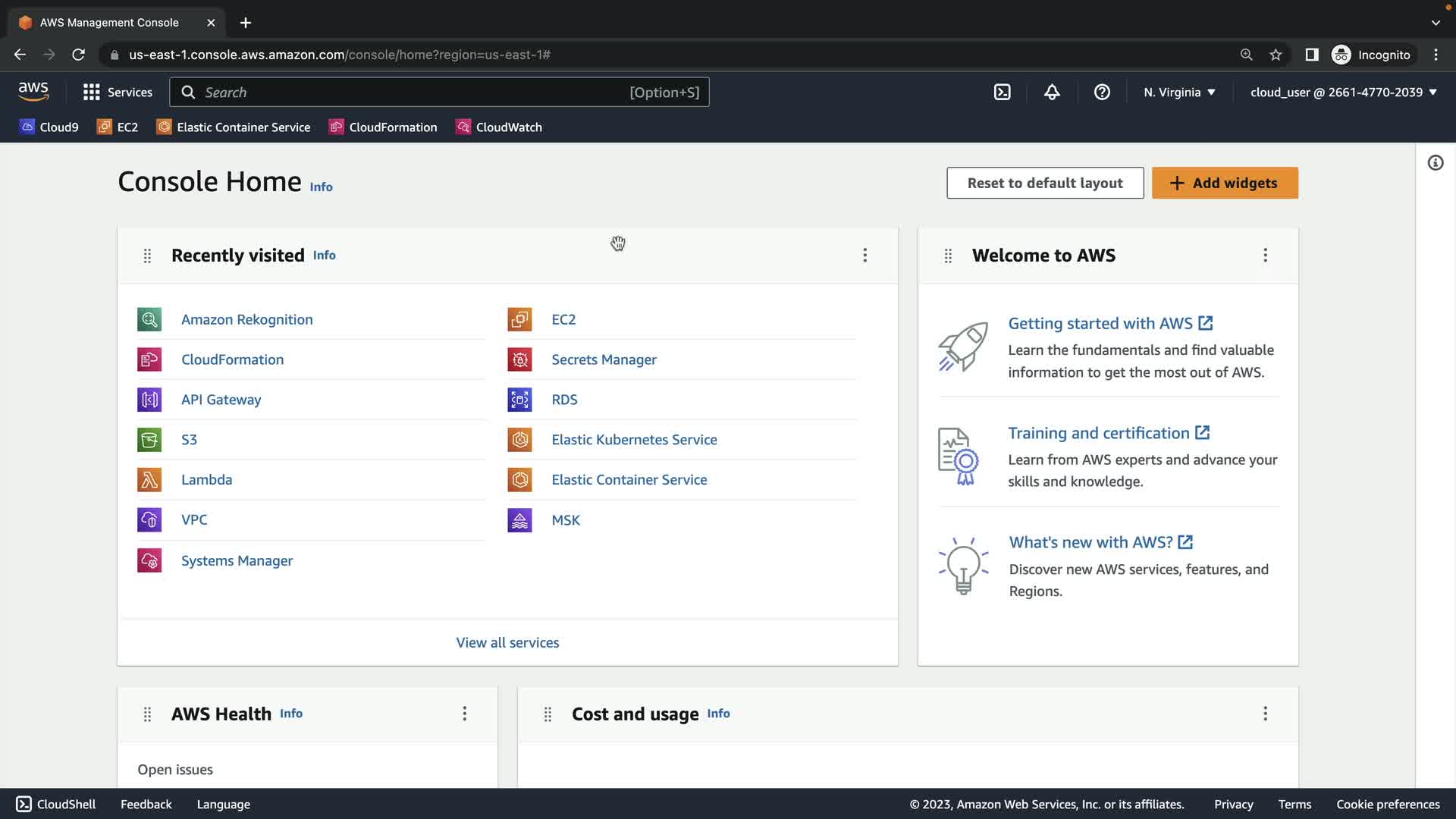Screen dimensions: 1456x819
Task: Click the S3 bucket icon
Action: pos(149,439)
